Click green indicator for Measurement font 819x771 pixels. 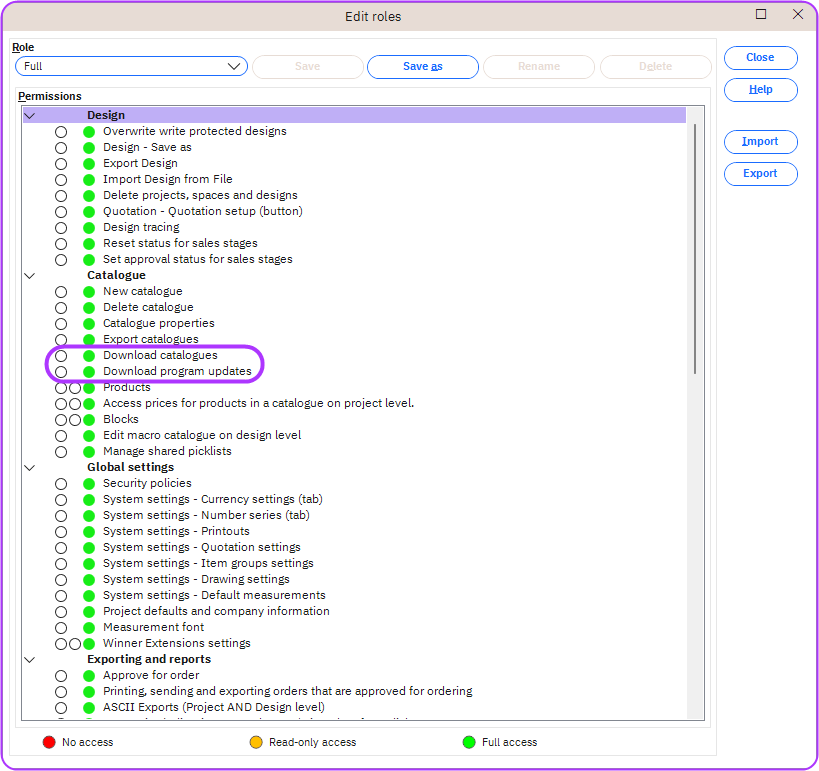pyautogui.click(x=89, y=627)
